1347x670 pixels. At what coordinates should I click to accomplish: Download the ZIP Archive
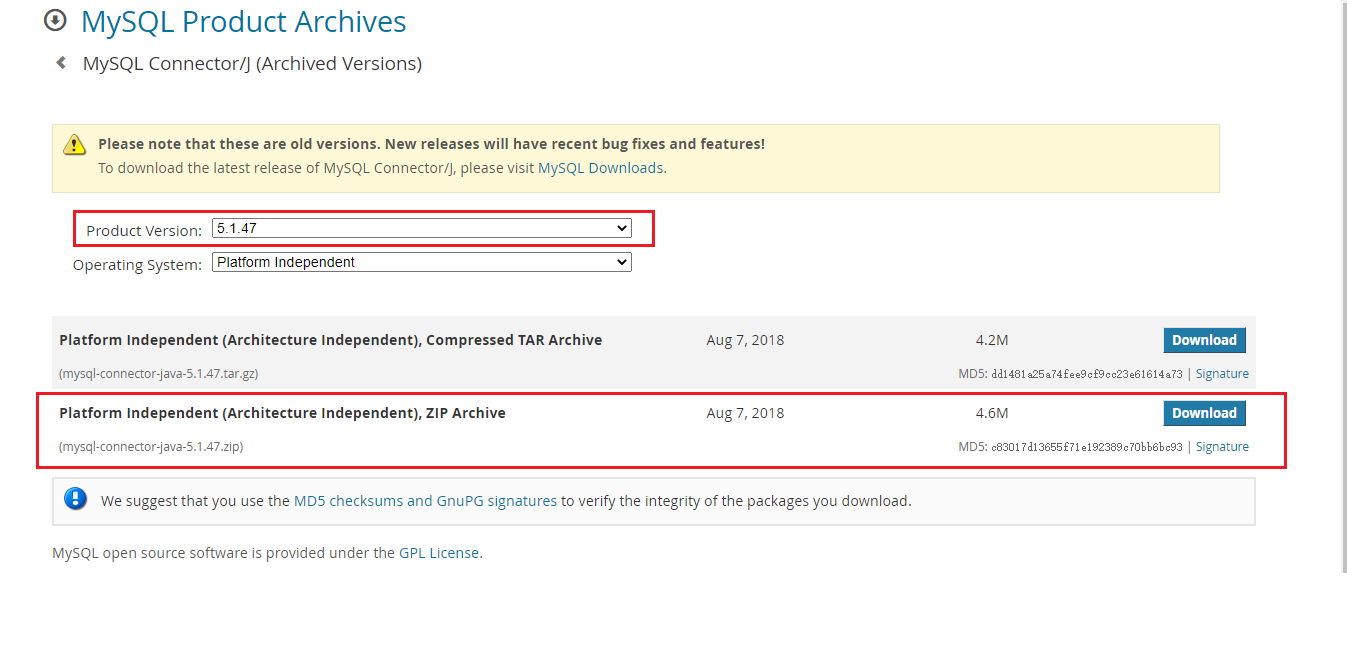[x=1204, y=413]
